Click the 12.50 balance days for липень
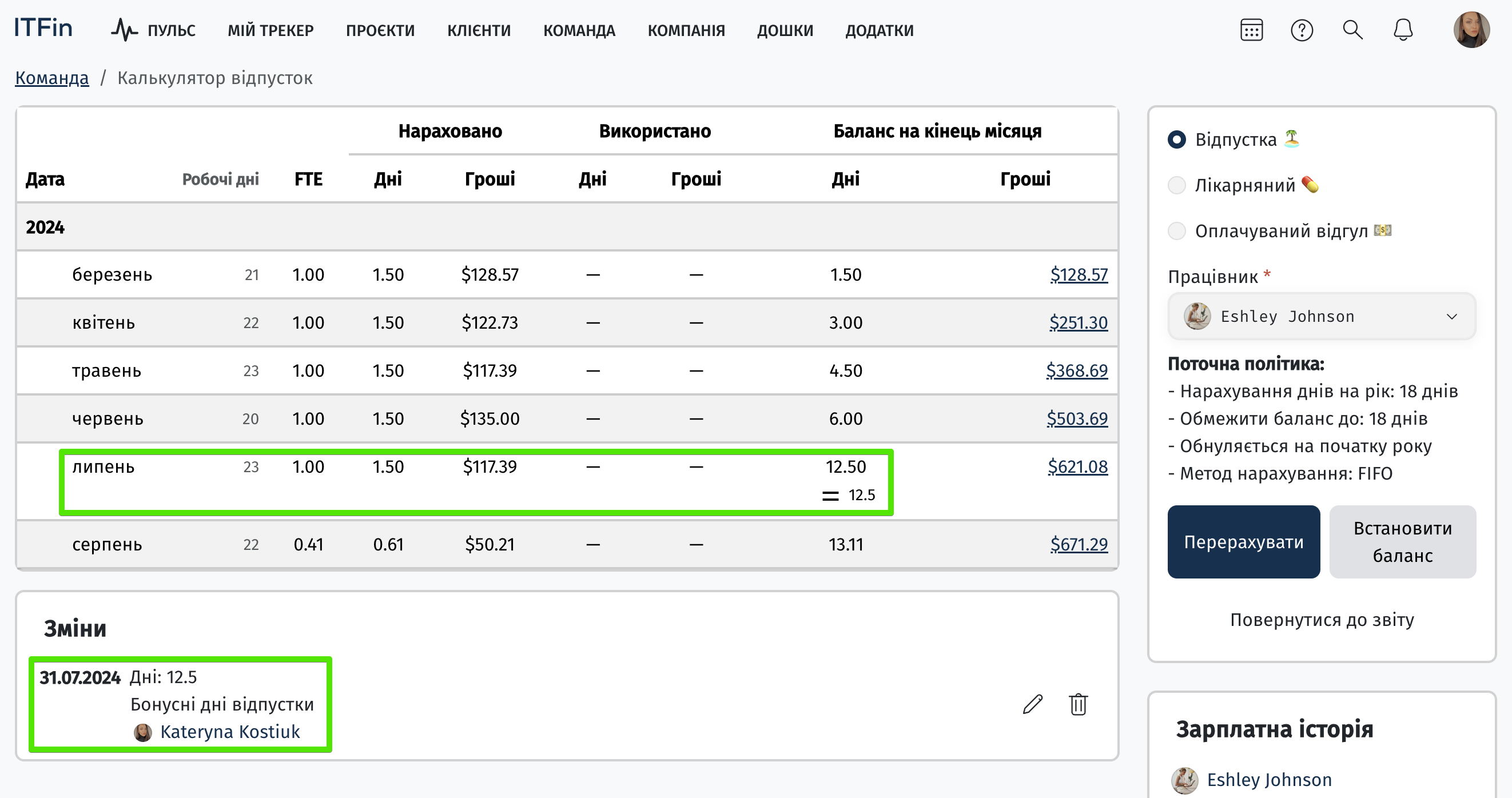This screenshot has height=798, width=1512. click(x=846, y=467)
